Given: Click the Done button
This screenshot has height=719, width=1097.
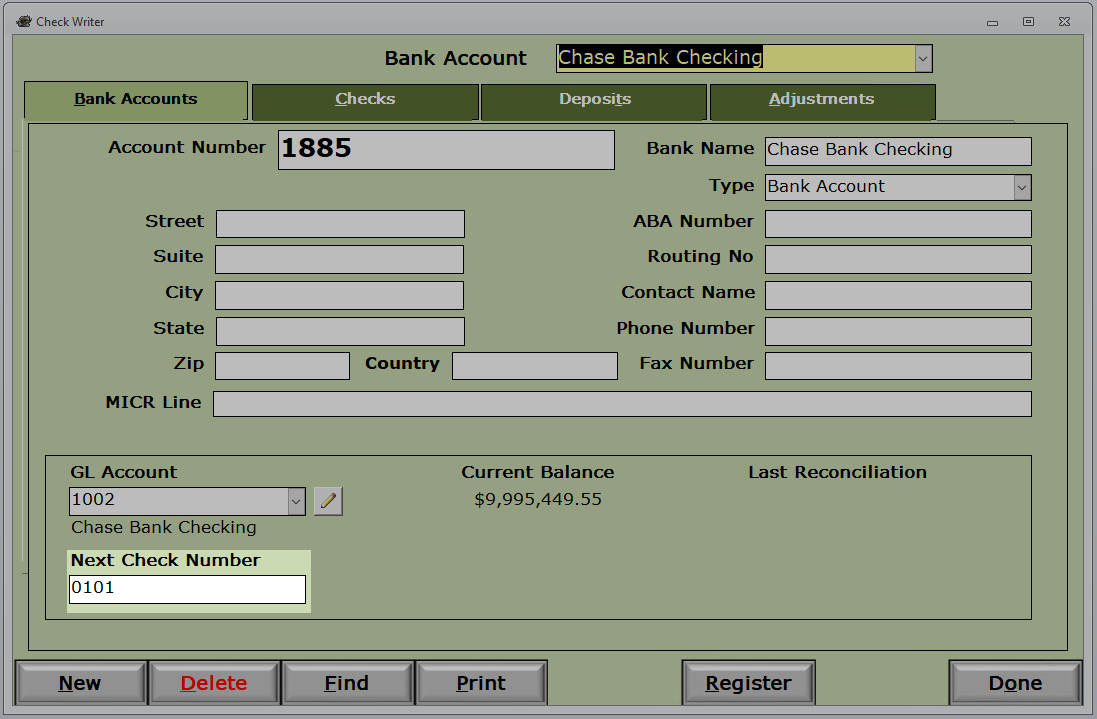Looking at the screenshot, I should click(1015, 683).
